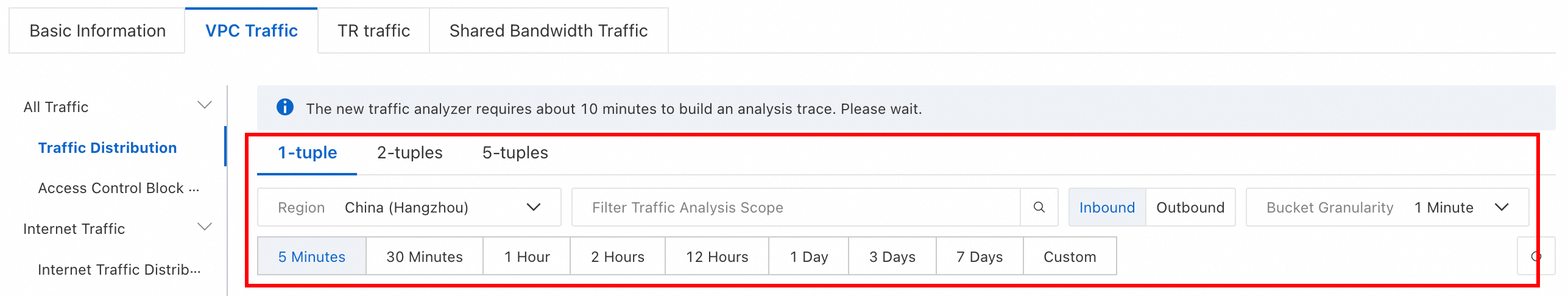
Task: Click the search magnifier icon
Action: [1039, 208]
